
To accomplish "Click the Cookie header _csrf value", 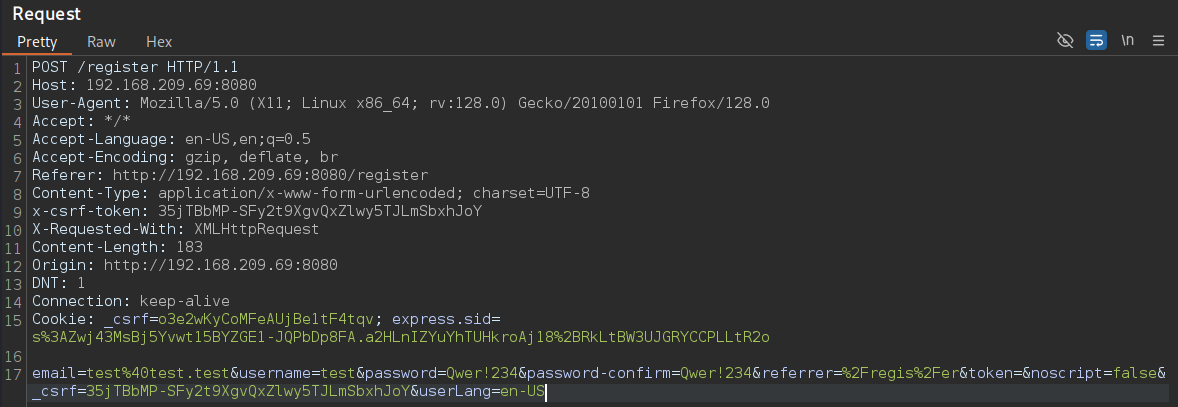I will [x=239, y=319].
